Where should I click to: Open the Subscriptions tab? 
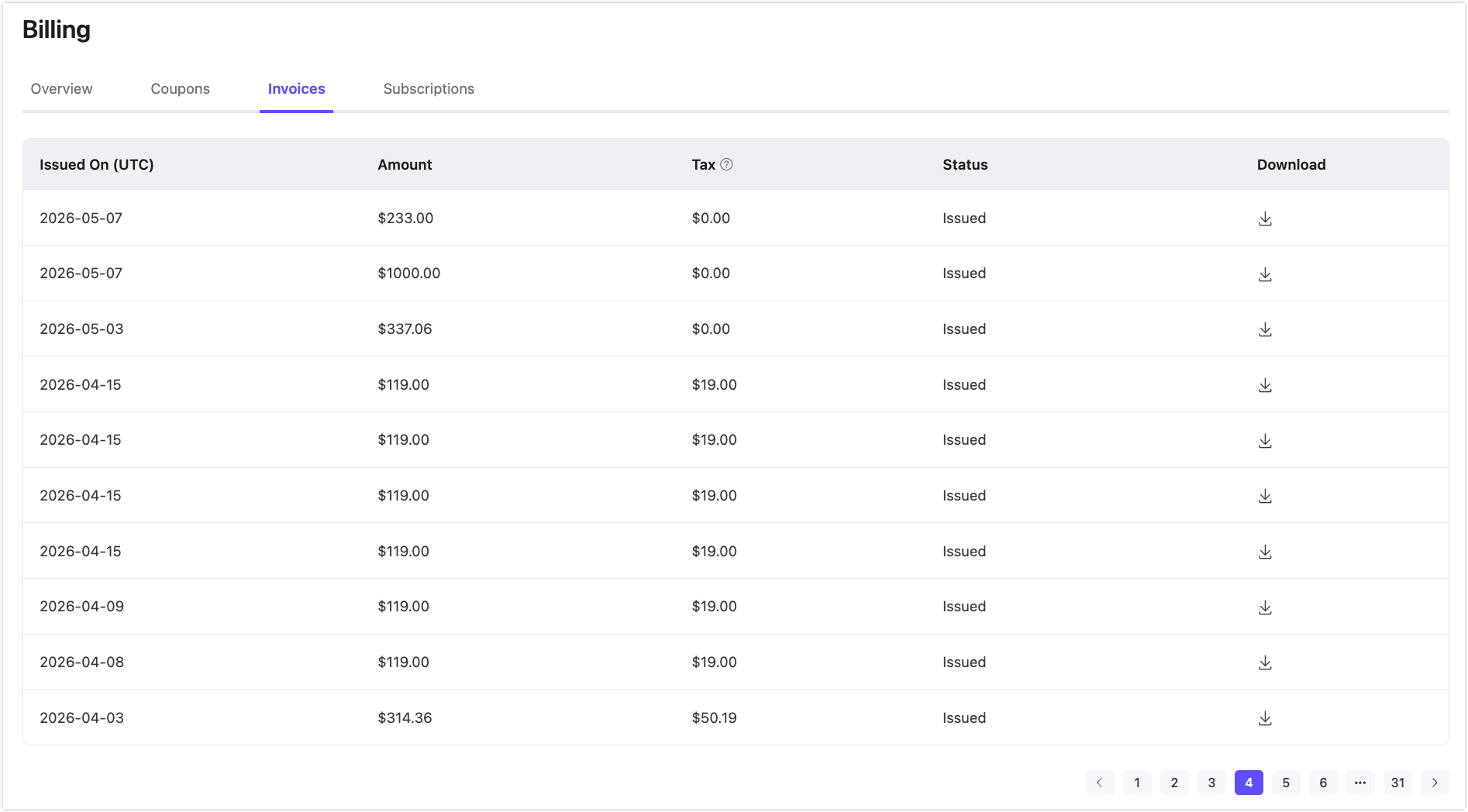[x=429, y=89]
